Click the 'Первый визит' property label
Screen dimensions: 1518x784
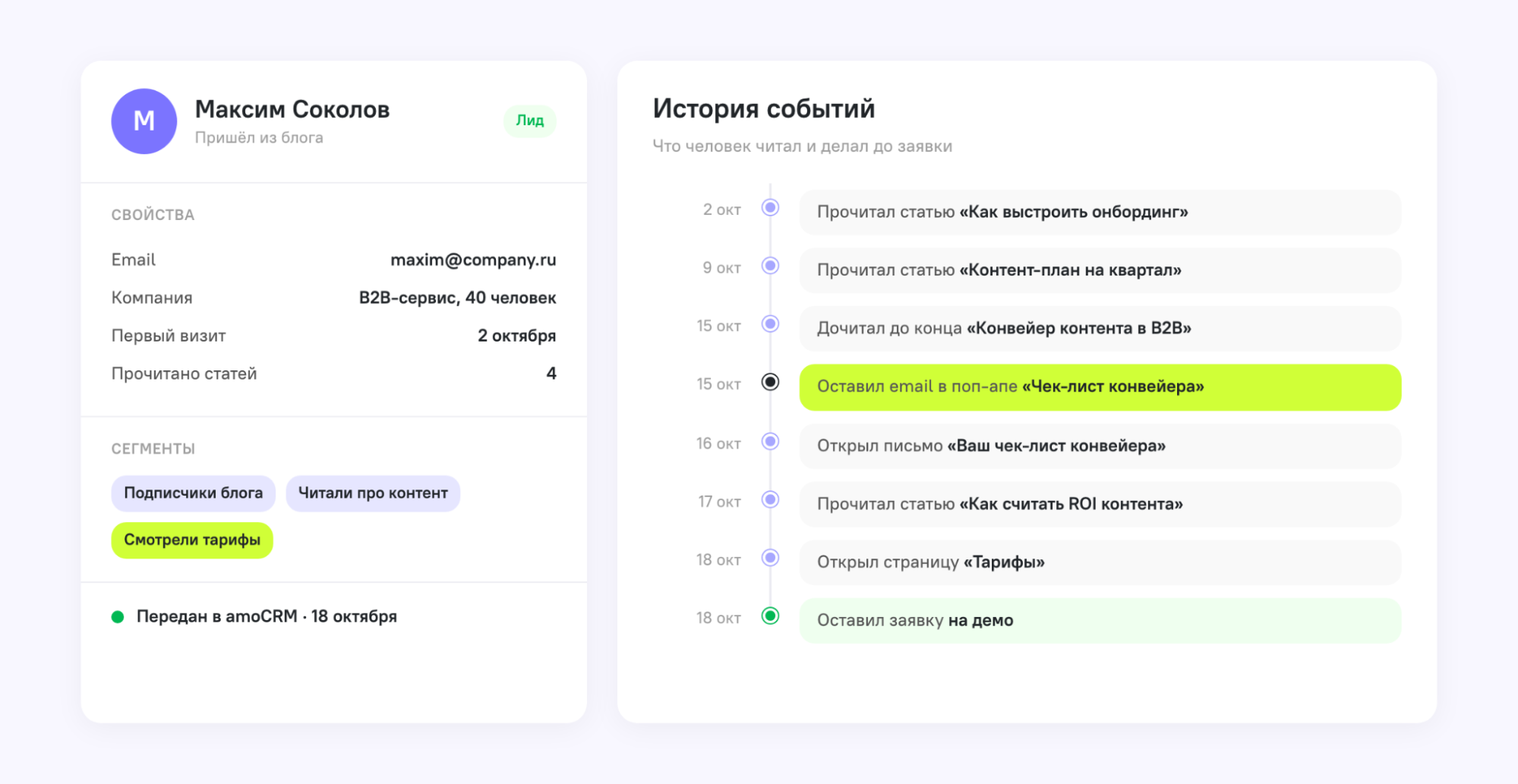click(x=169, y=335)
